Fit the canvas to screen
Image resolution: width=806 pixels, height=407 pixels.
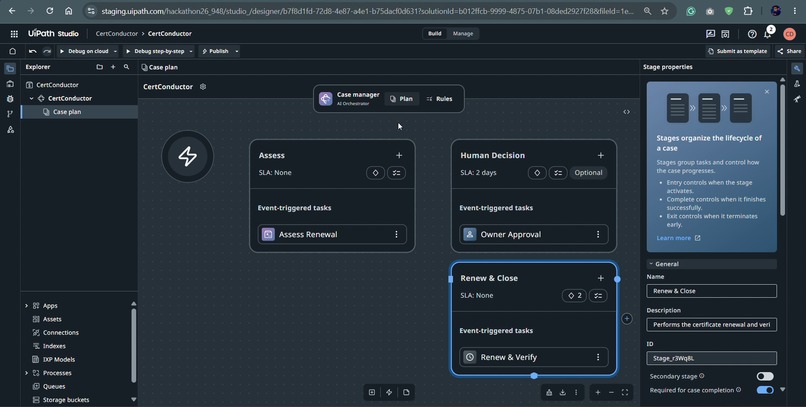click(x=625, y=393)
